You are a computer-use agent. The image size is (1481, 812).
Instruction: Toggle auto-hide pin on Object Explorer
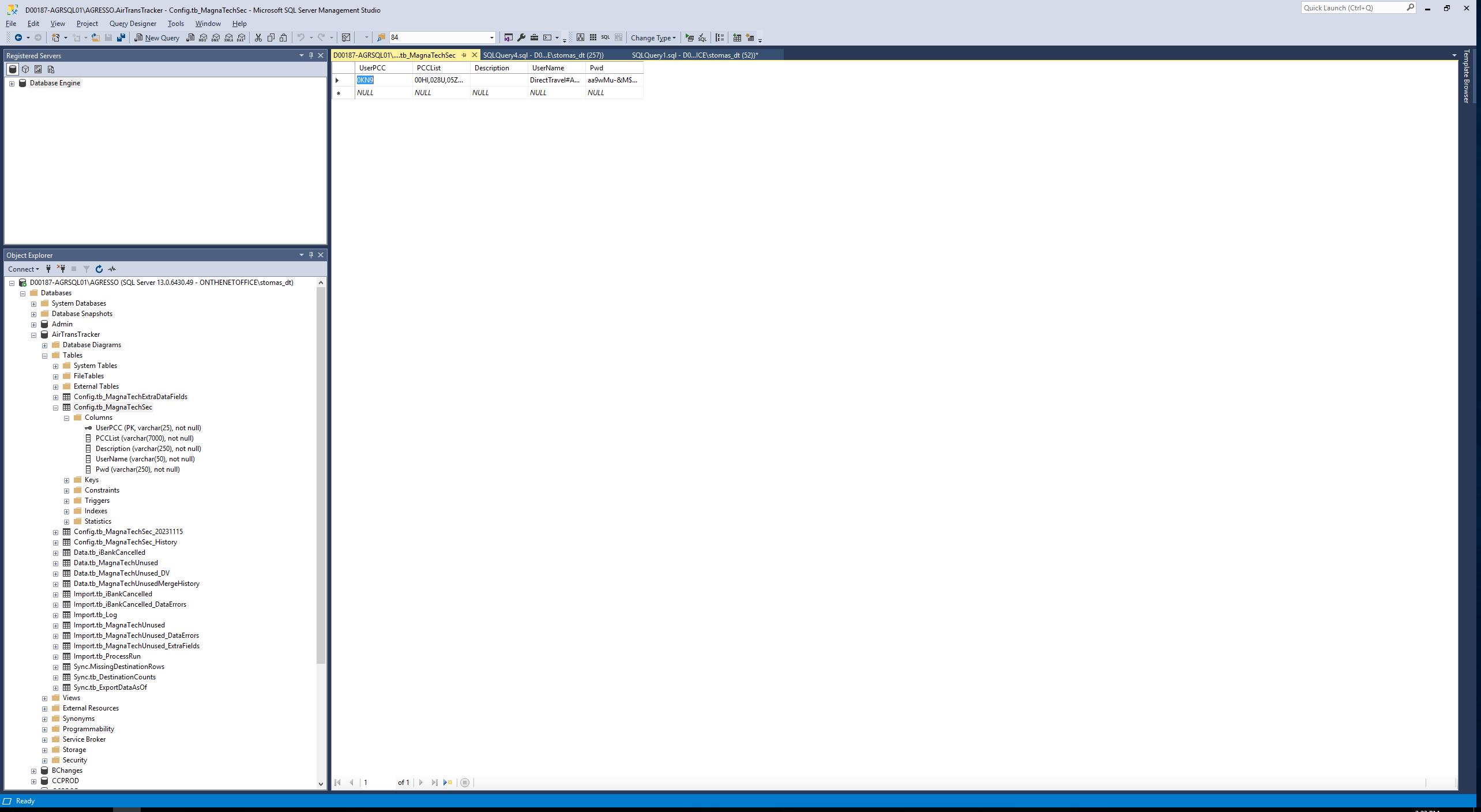point(311,255)
